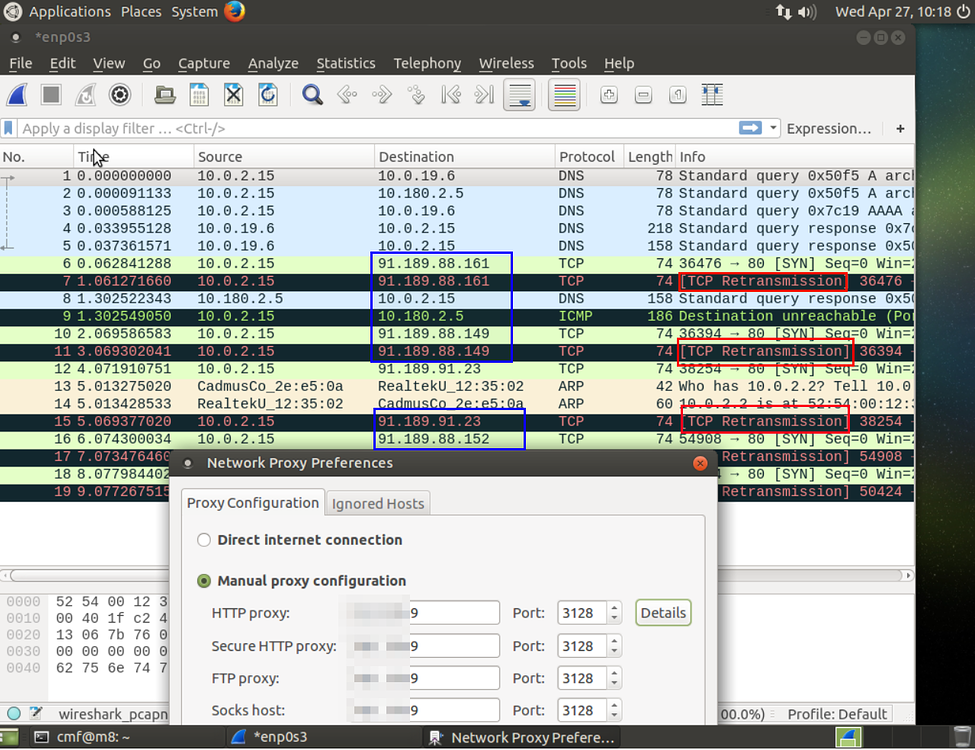Adjust HTTP proxy port spinner arrows
975x750 pixels.
(x=614, y=613)
